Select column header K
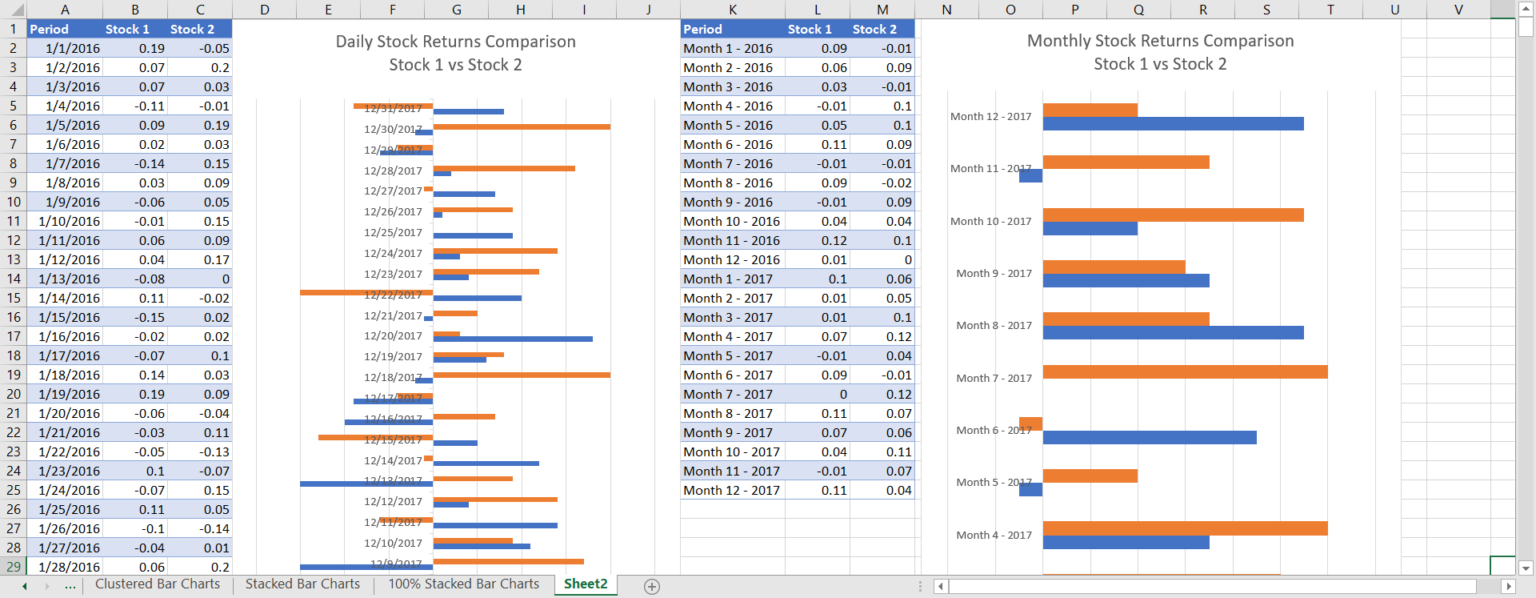Image resolution: width=1536 pixels, height=598 pixels. (x=732, y=9)
